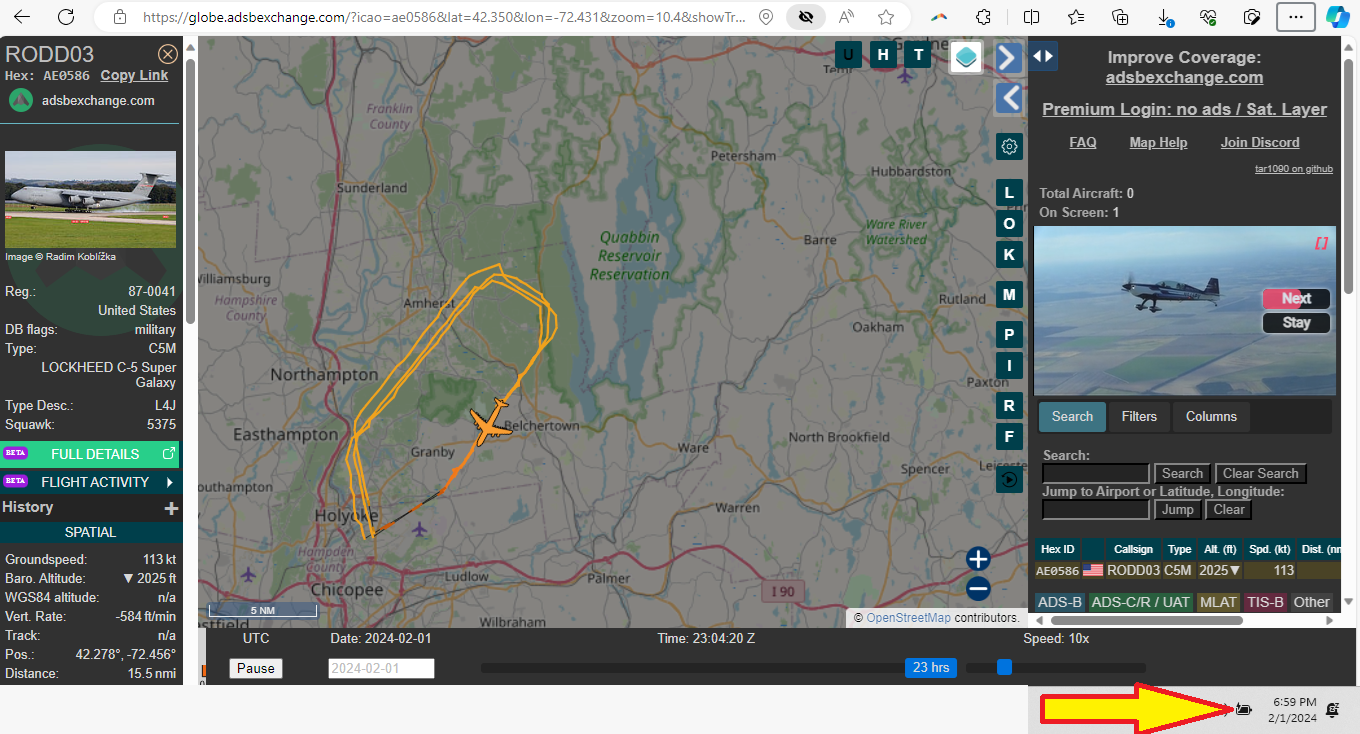Click the Clear Search button
This screenshot has height=734, width=1360.
[1260, 474]
